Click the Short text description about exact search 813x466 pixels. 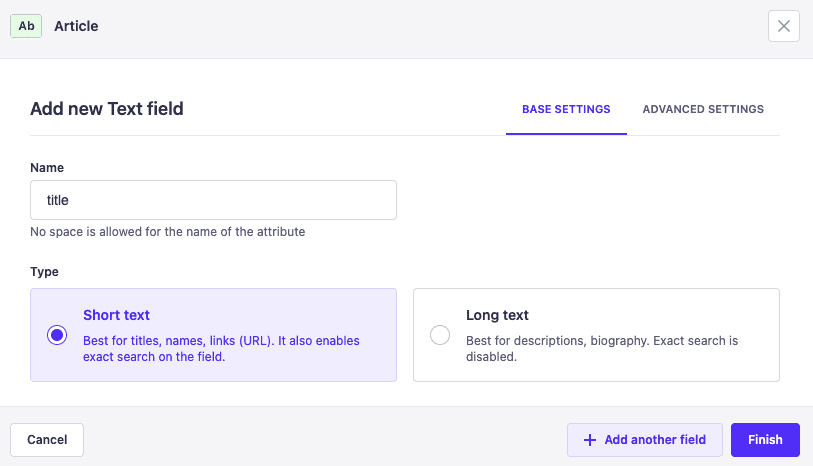tap(221, 348)
